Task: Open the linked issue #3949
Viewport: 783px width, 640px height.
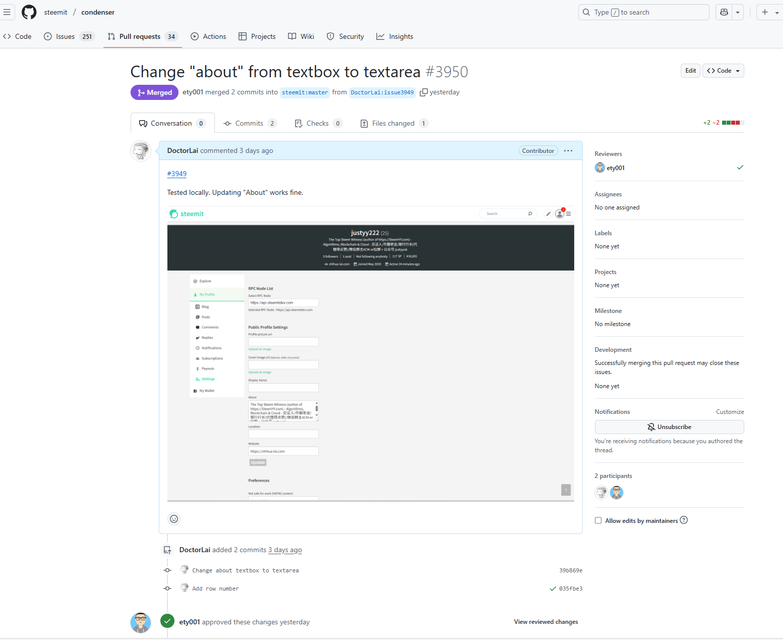Action: point(177,174)
